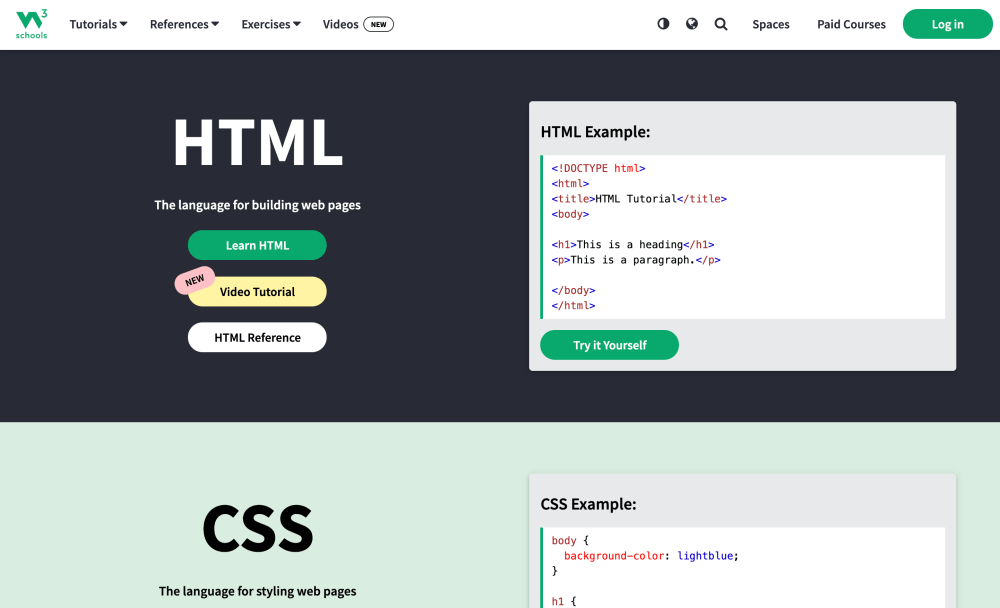Click the lightblue color keyword in CSS example

706,555
